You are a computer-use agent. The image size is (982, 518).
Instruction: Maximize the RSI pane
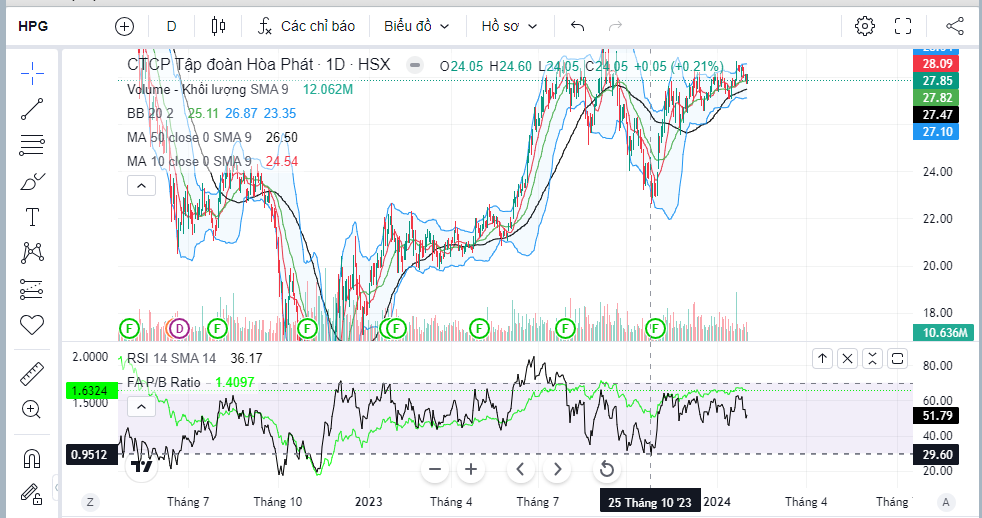pos(897,358)
